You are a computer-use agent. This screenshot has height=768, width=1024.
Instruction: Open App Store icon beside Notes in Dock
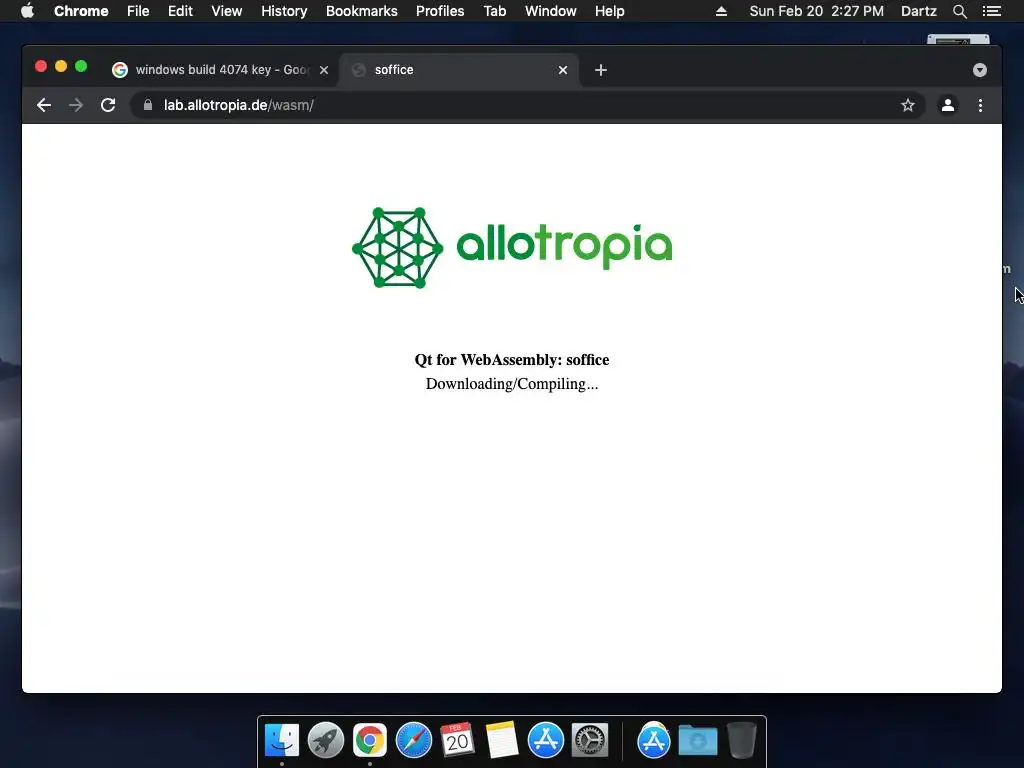[x=545, y=740]
